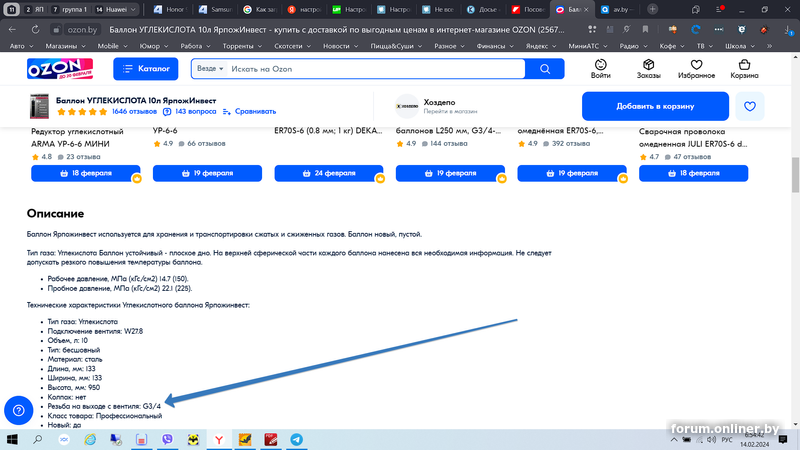Switch to the av.by tab
The height and width of the screenshot is (450, 800).
(618, 9)
